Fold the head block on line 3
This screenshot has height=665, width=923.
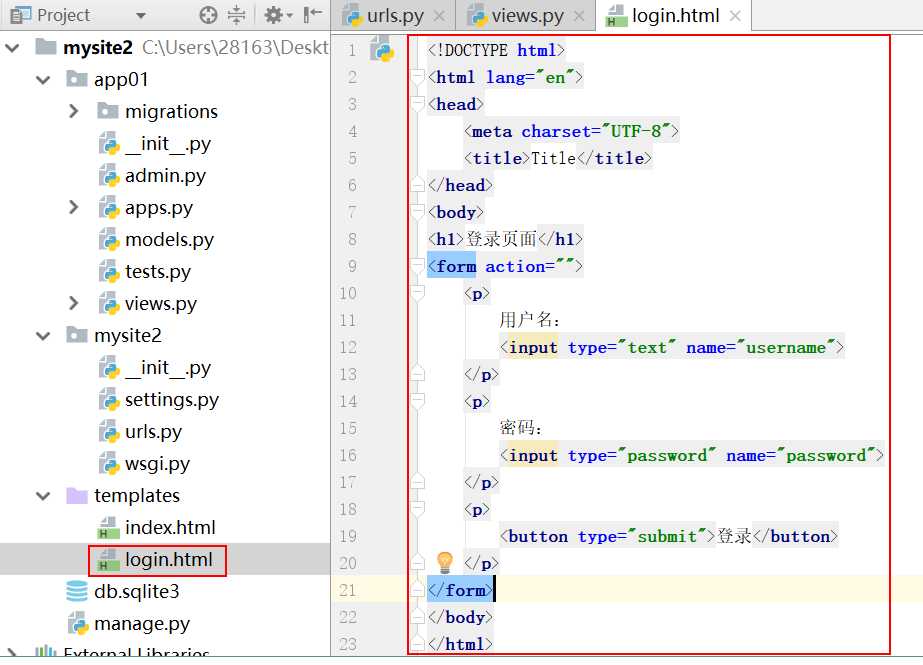[x=417, y=104]
